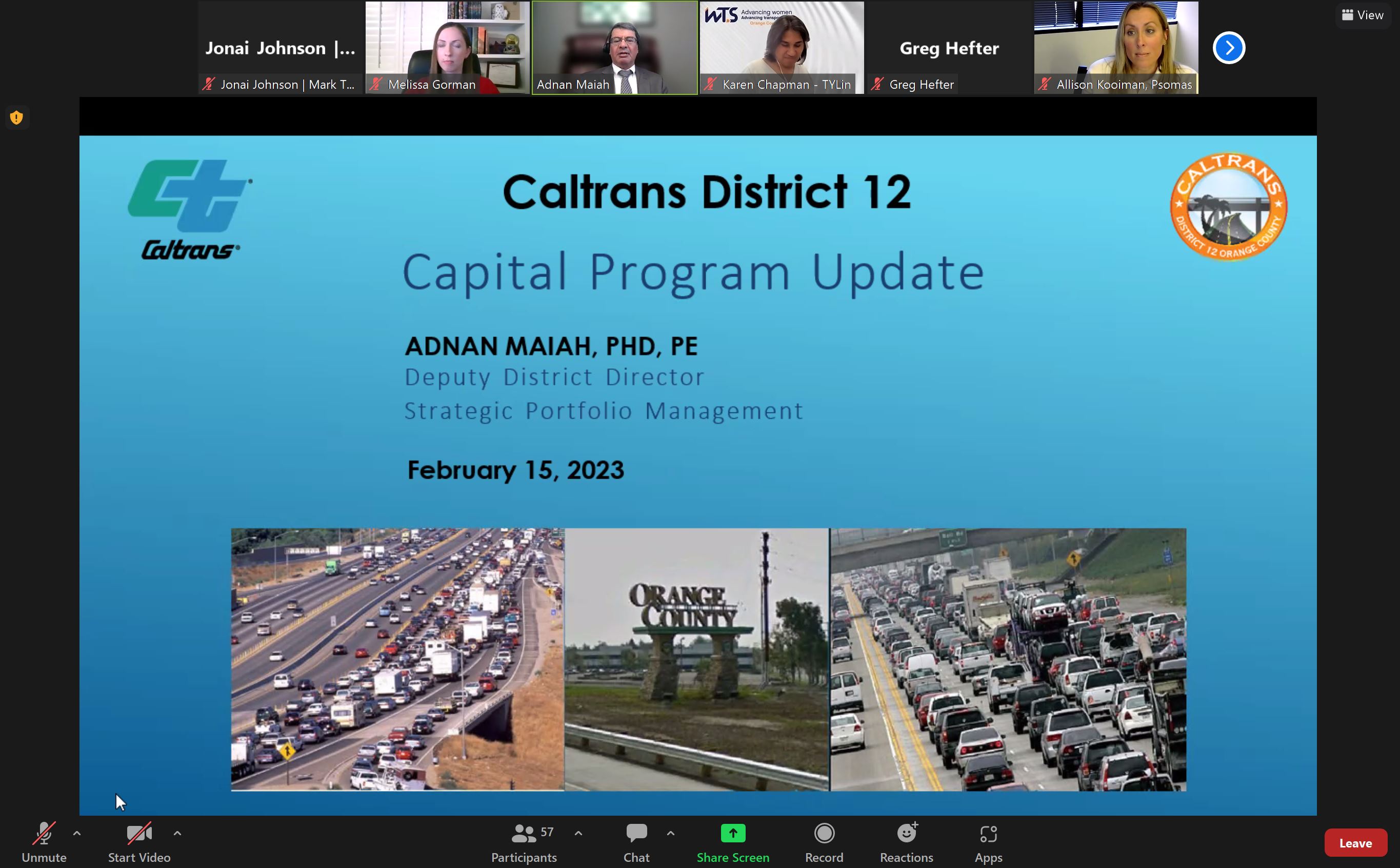The image size is (1400, 868).
Task: Open the View layout menu
Action: [x=1363, y=15]
